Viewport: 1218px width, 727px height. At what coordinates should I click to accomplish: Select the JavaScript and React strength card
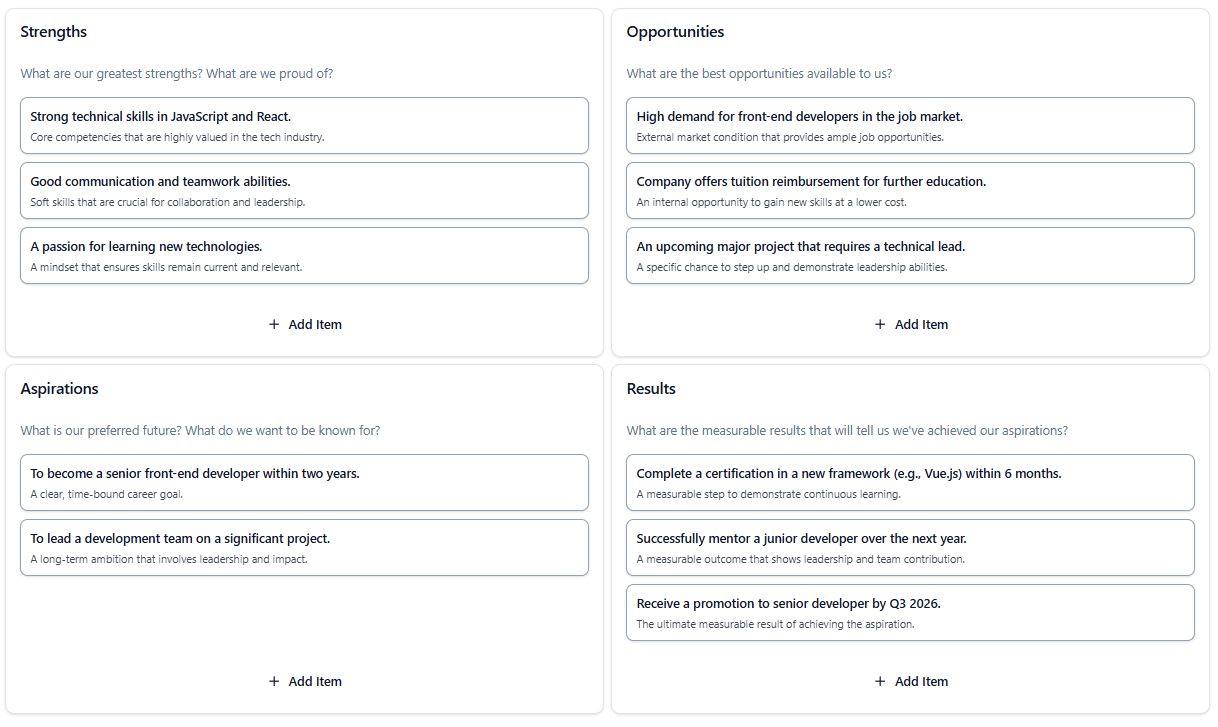(304, 126)
